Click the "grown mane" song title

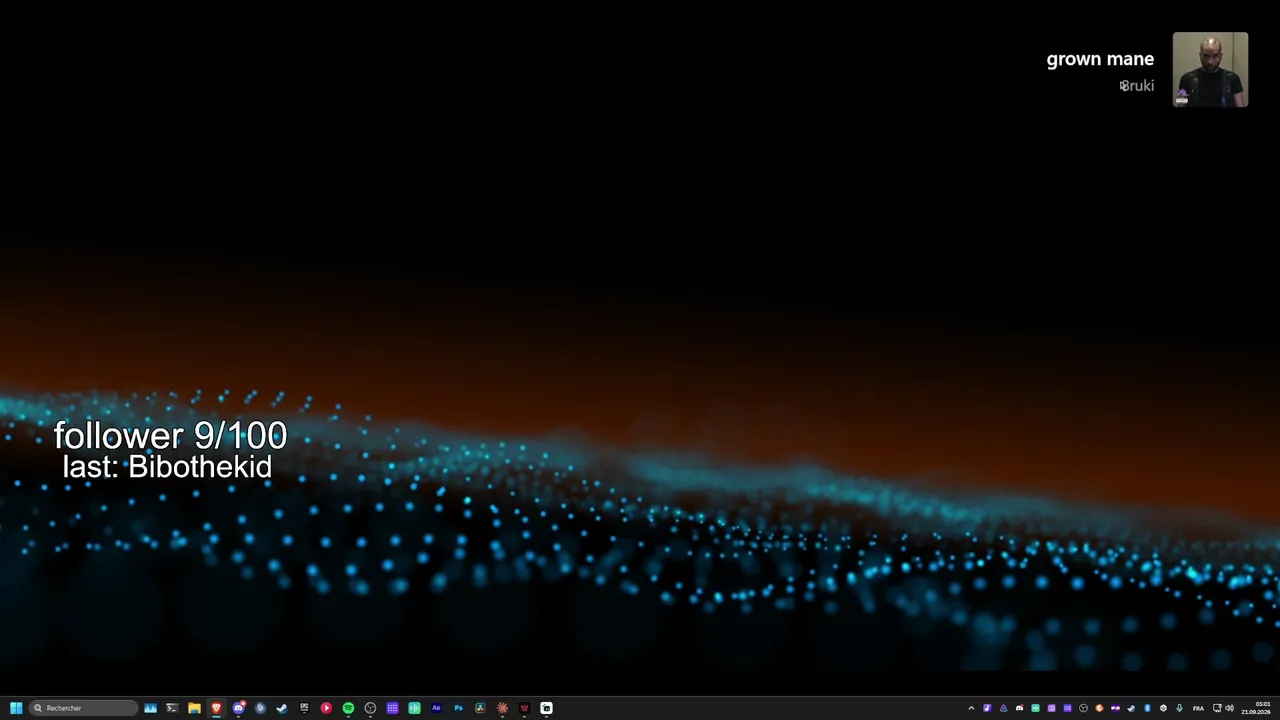click(x=1100, y=59)
